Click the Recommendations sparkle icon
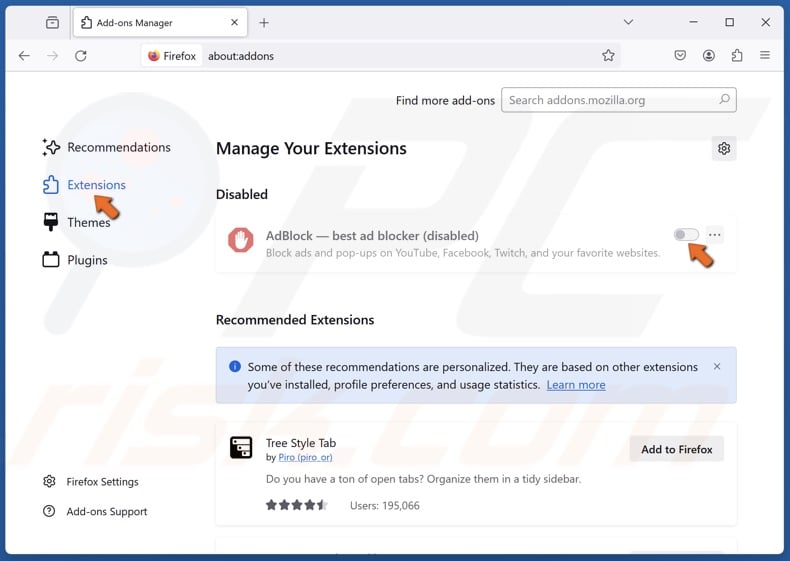 (x=51, y=147)
